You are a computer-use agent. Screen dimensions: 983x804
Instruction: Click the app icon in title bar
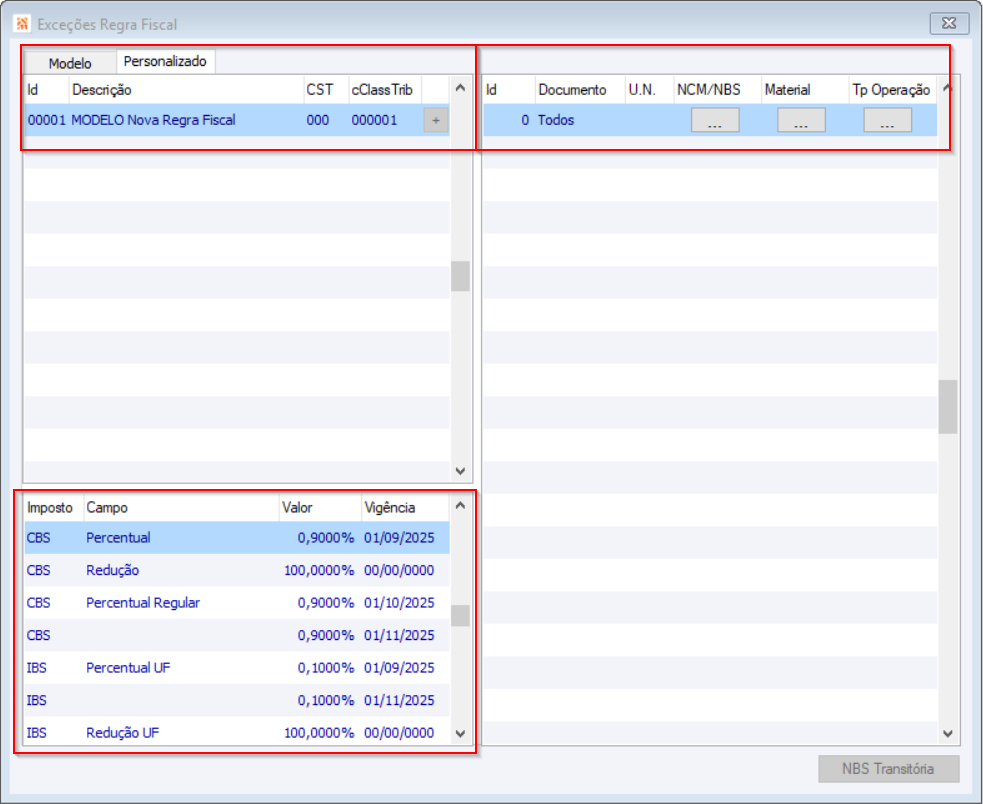22,24
